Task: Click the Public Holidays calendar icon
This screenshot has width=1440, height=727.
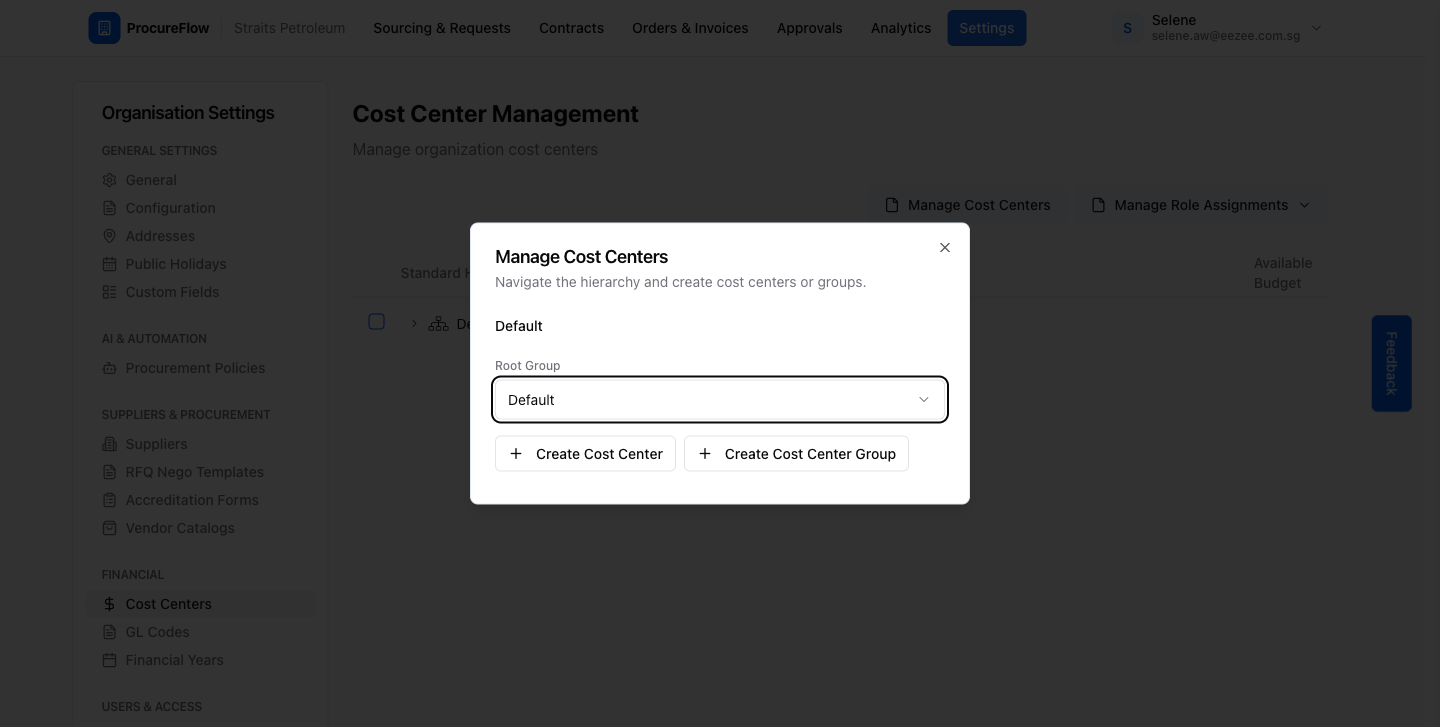Action: [110, 264]
